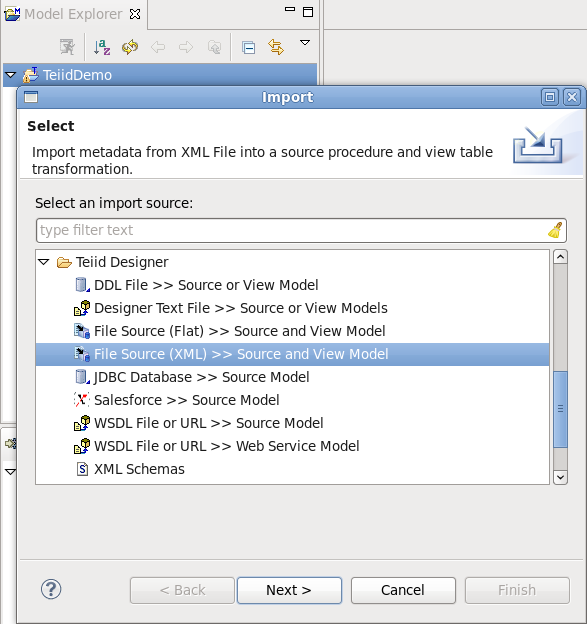Click the JDBC Database cylinder icon
587x624 pixels.
(x=82, y=377)
